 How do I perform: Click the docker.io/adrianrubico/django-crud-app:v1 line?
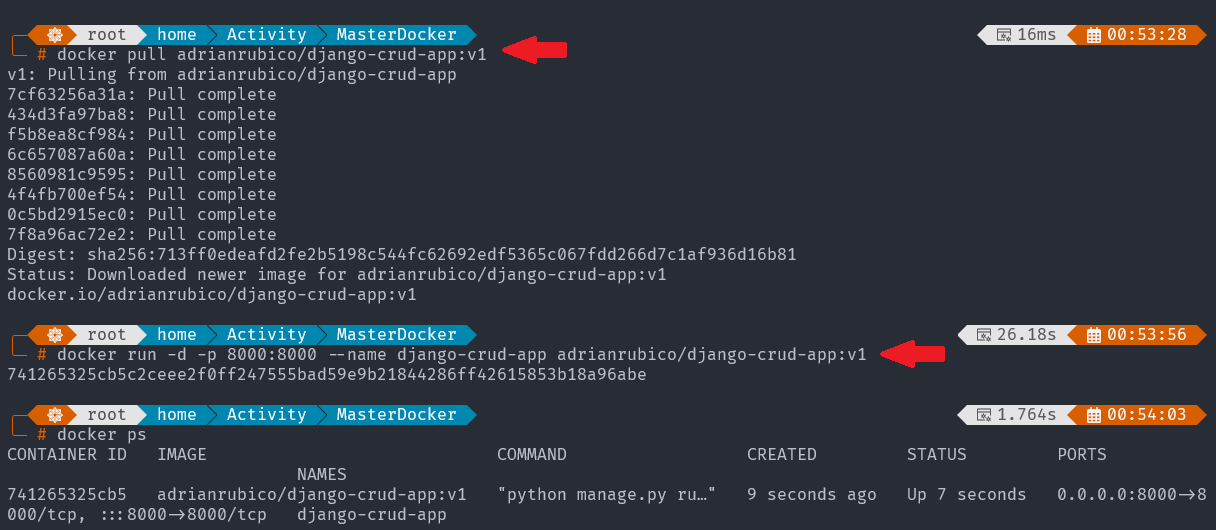pyautogui.click(x=212, y=295)
